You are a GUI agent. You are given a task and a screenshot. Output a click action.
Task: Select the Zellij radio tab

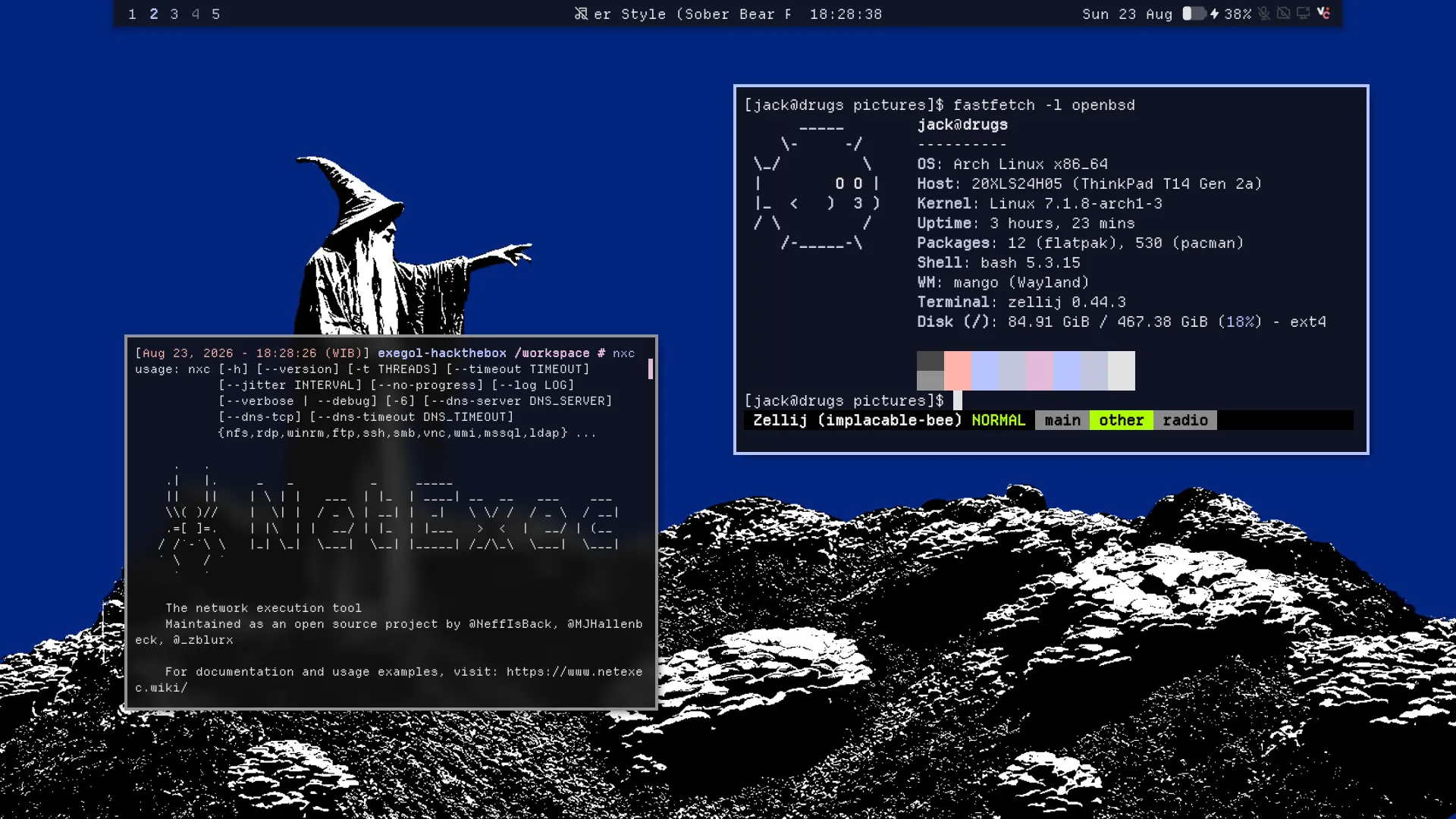[x=1185, y=420]
